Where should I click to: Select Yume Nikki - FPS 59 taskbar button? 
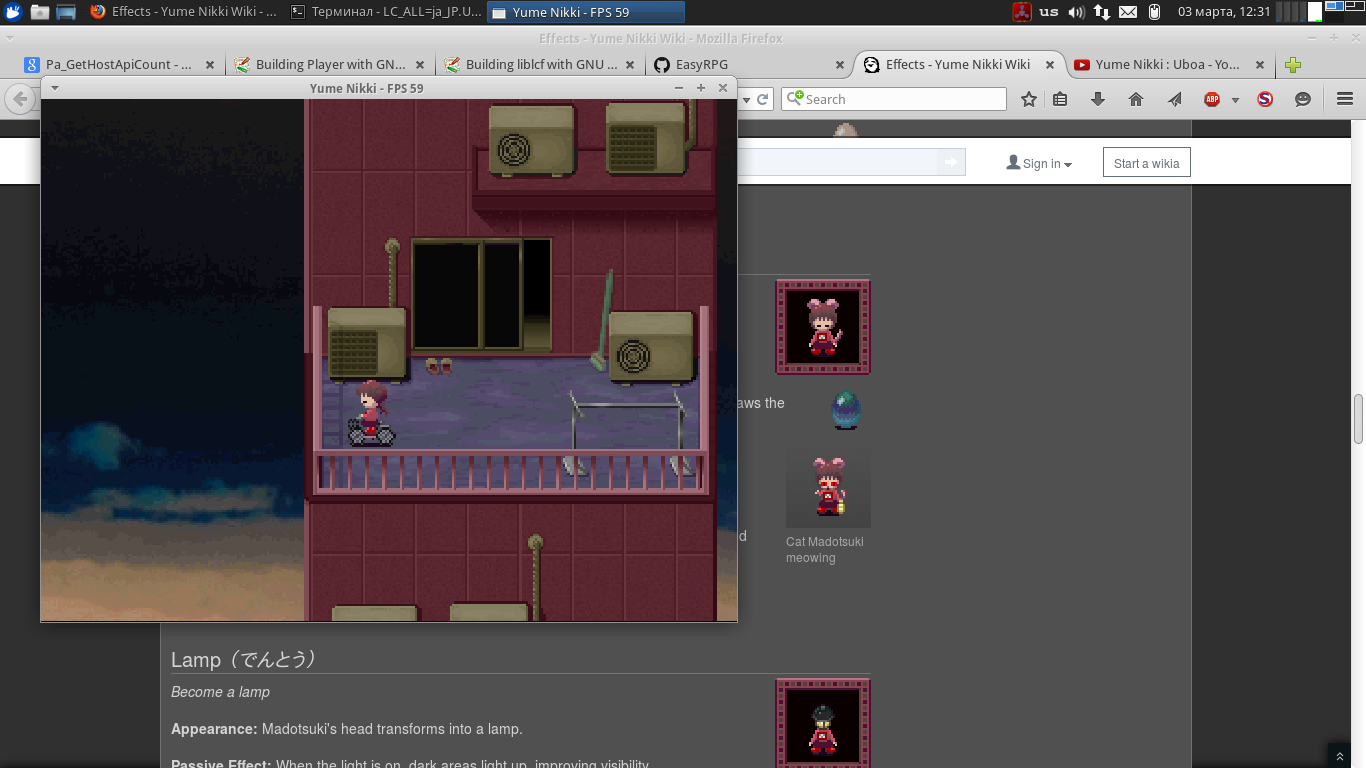[x=586, y=12]
